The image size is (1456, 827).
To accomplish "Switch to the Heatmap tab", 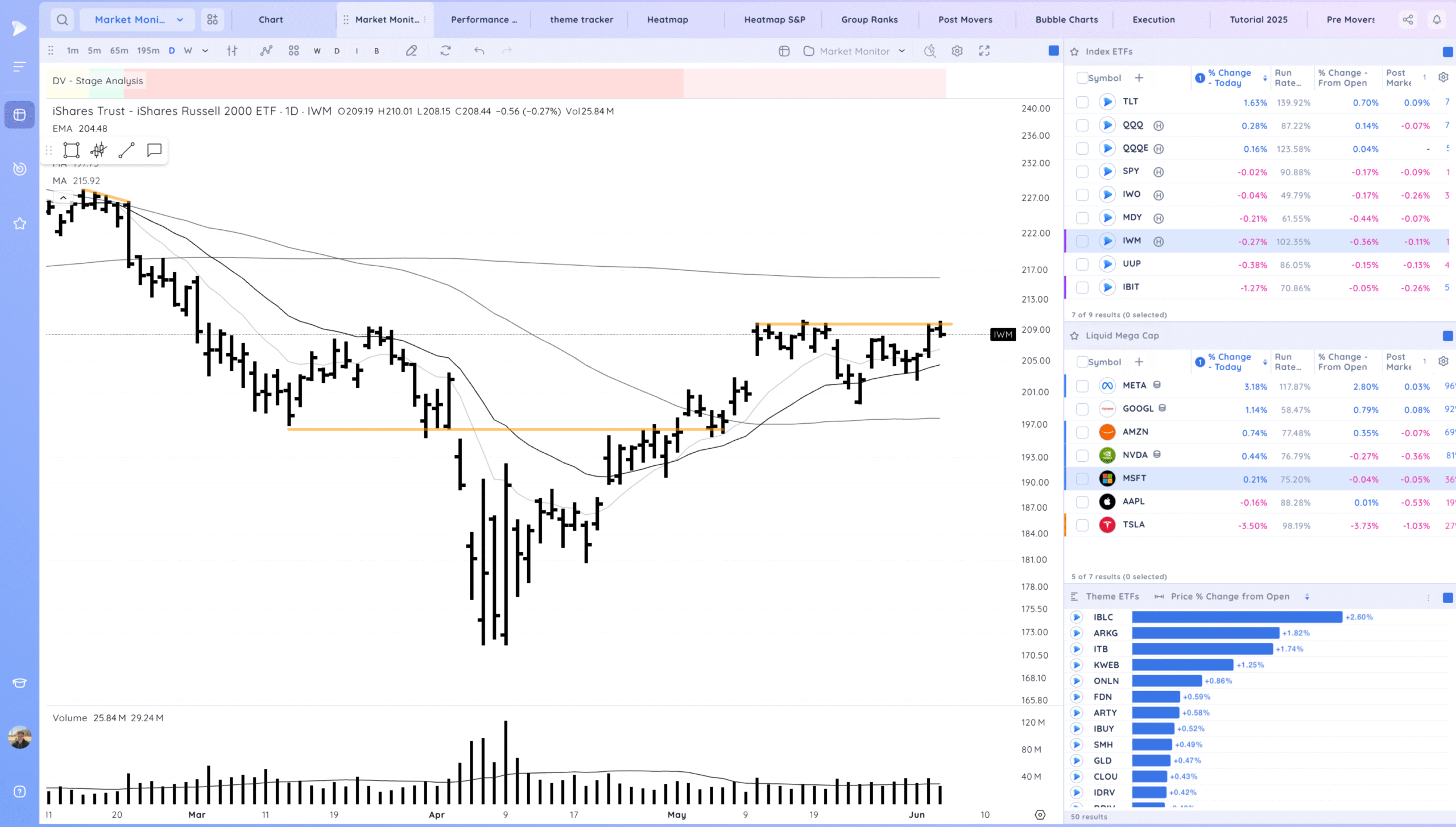I will [x=667, y=20].
